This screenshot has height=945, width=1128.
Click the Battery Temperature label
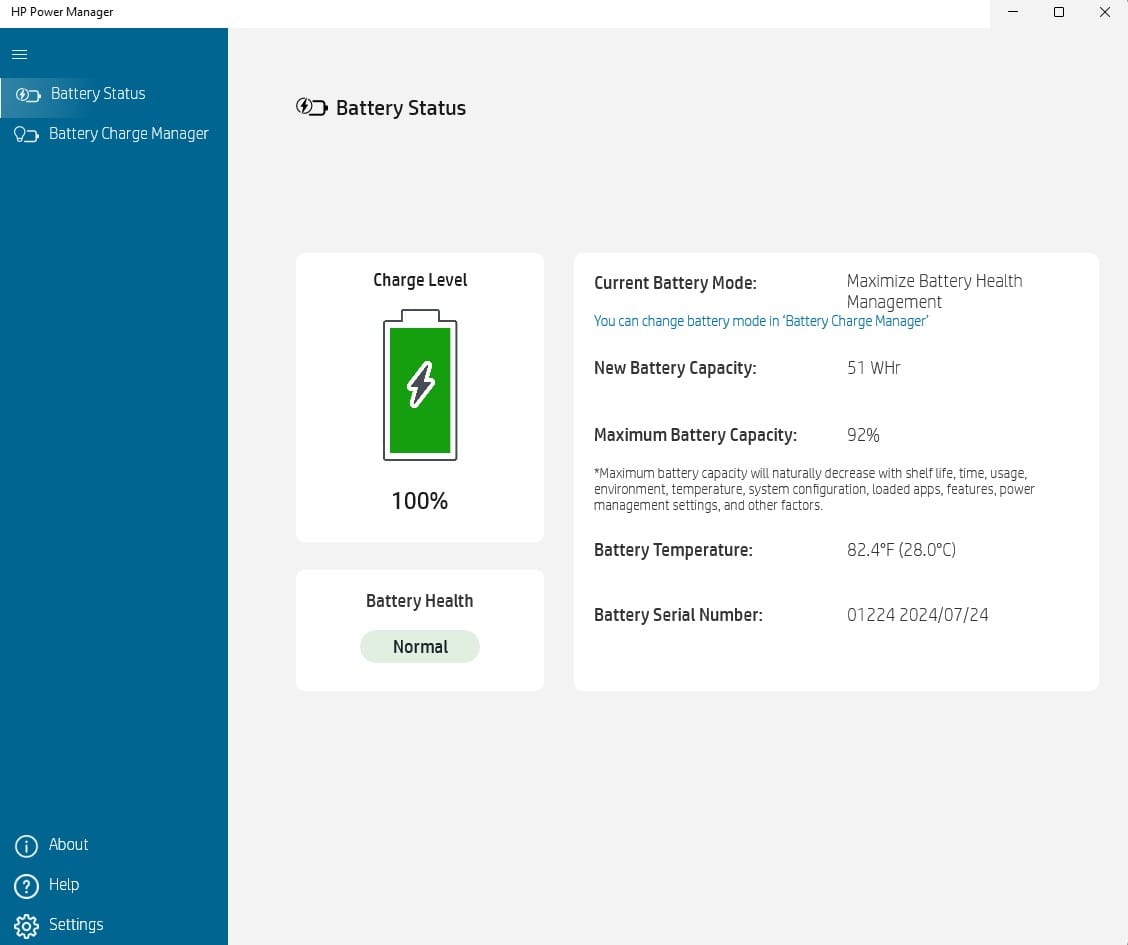pyautogui.click(x=673, y=550)
